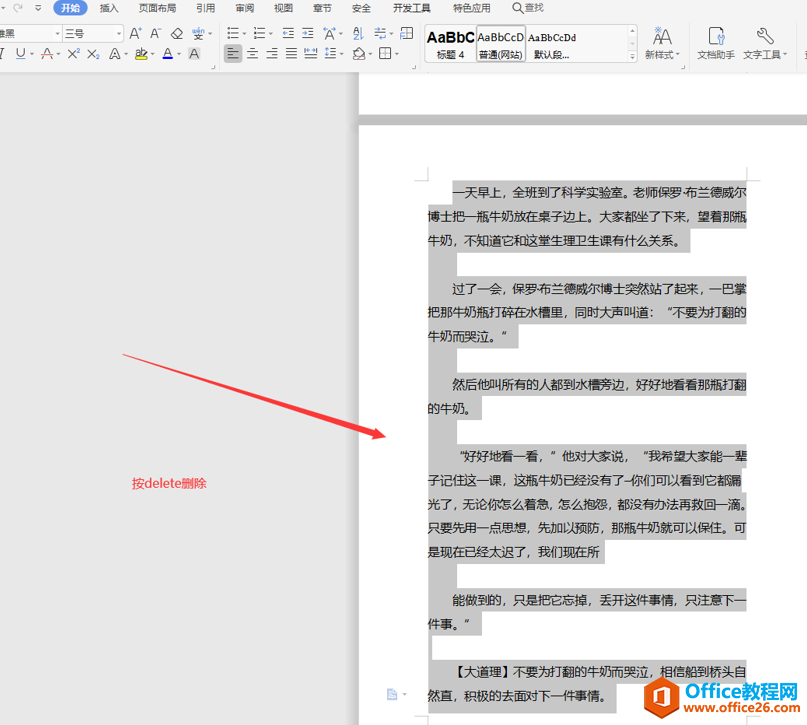
Task: Increase font size with A+ icon
Action: [135, 34]
